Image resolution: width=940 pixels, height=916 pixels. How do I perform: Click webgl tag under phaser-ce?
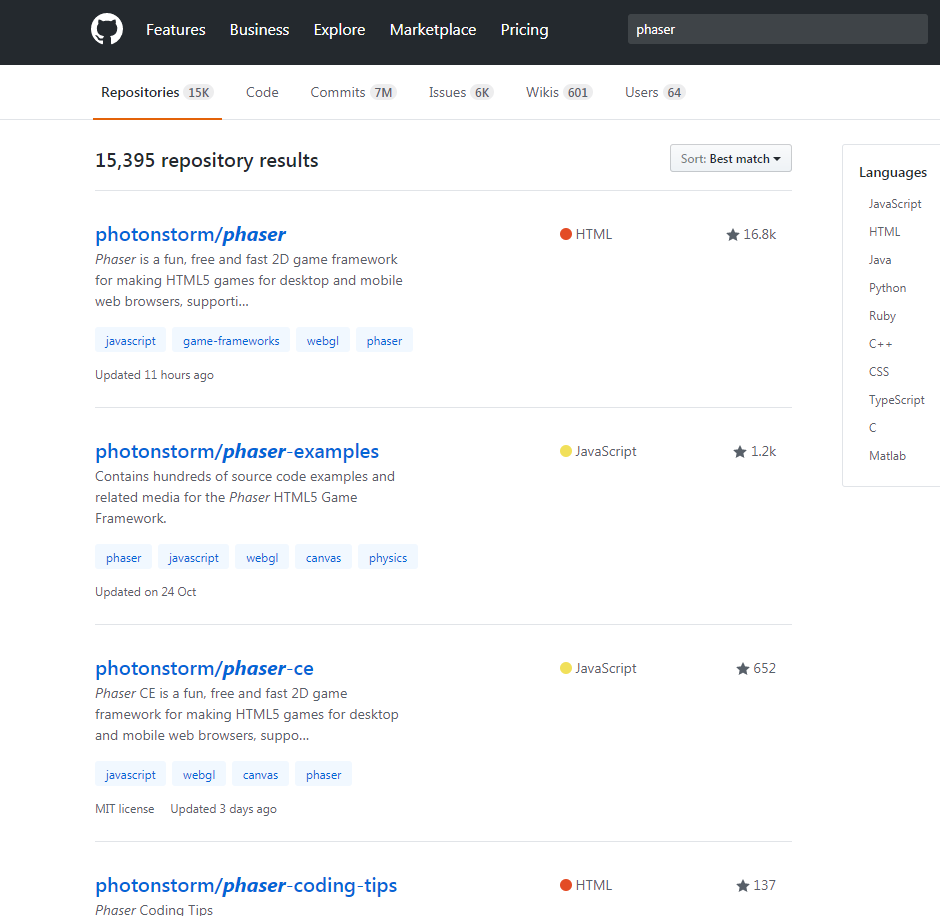199,774
